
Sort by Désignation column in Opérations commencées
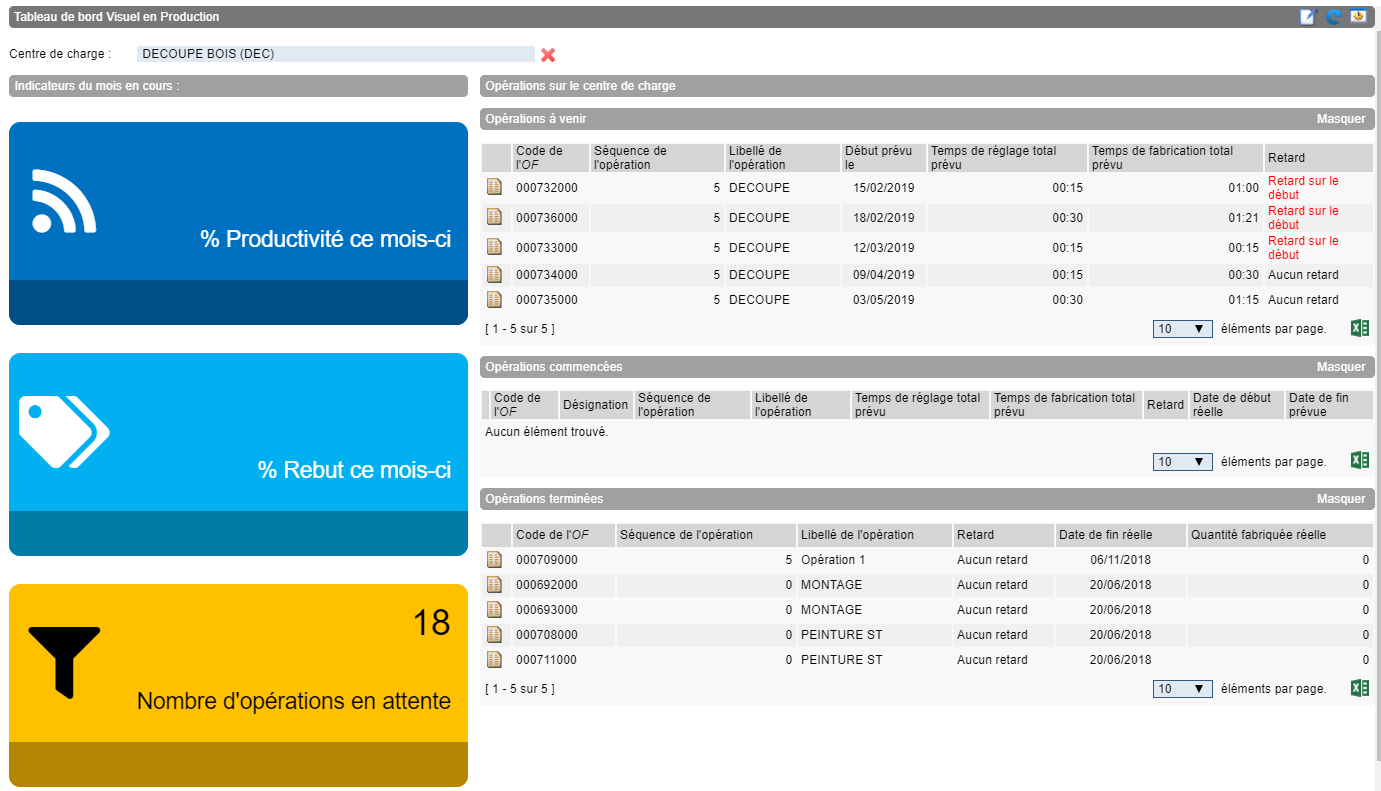595,405
